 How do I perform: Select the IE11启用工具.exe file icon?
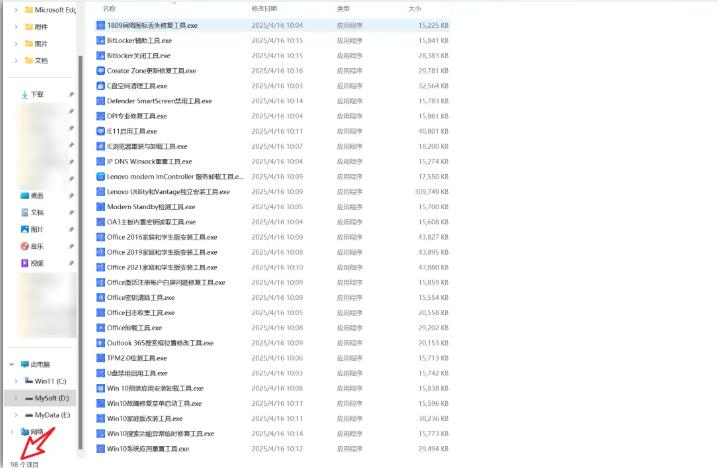[x=100, y=131]
